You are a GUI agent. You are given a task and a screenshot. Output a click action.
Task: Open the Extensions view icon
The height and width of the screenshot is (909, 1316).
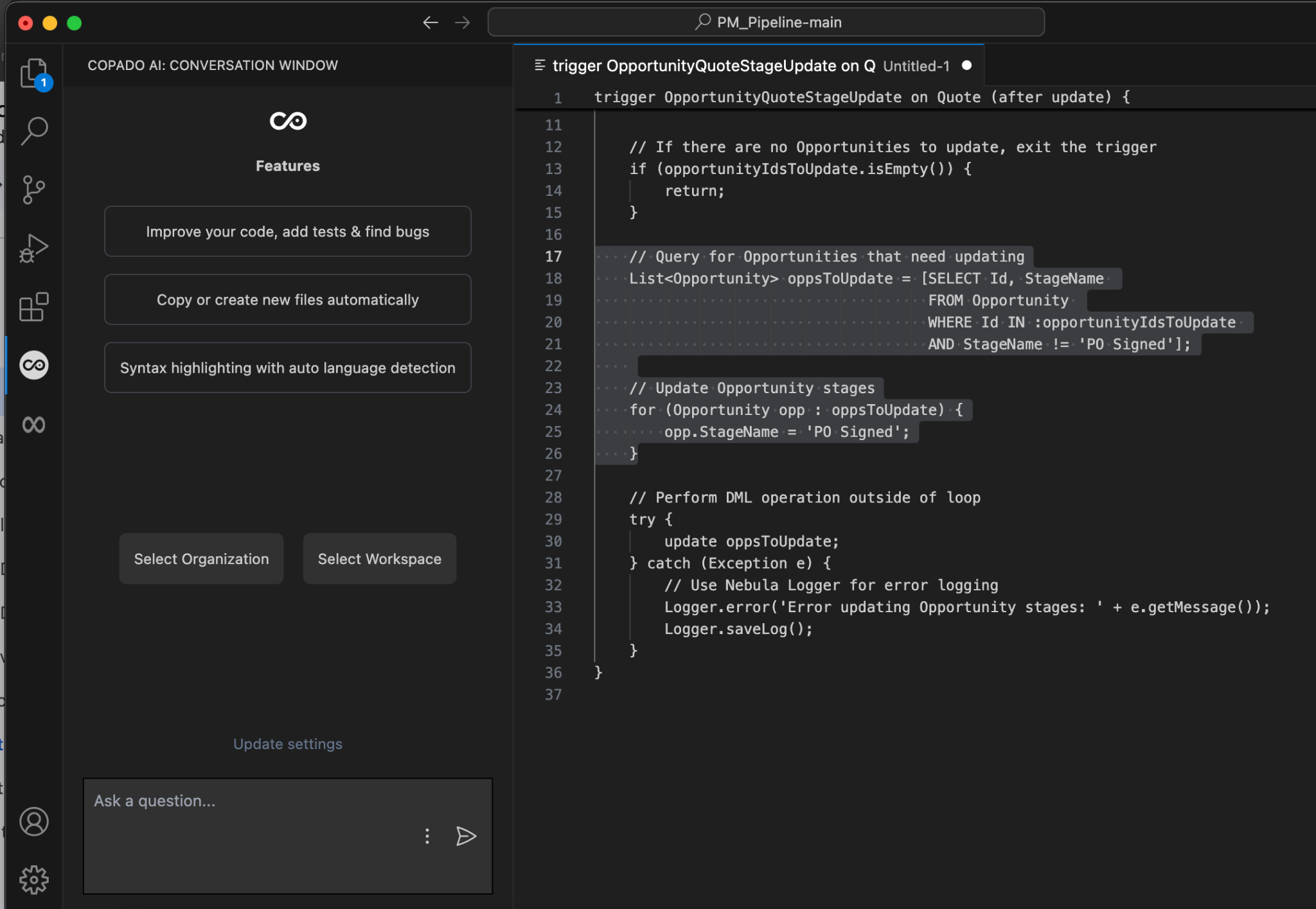(34, 306)
